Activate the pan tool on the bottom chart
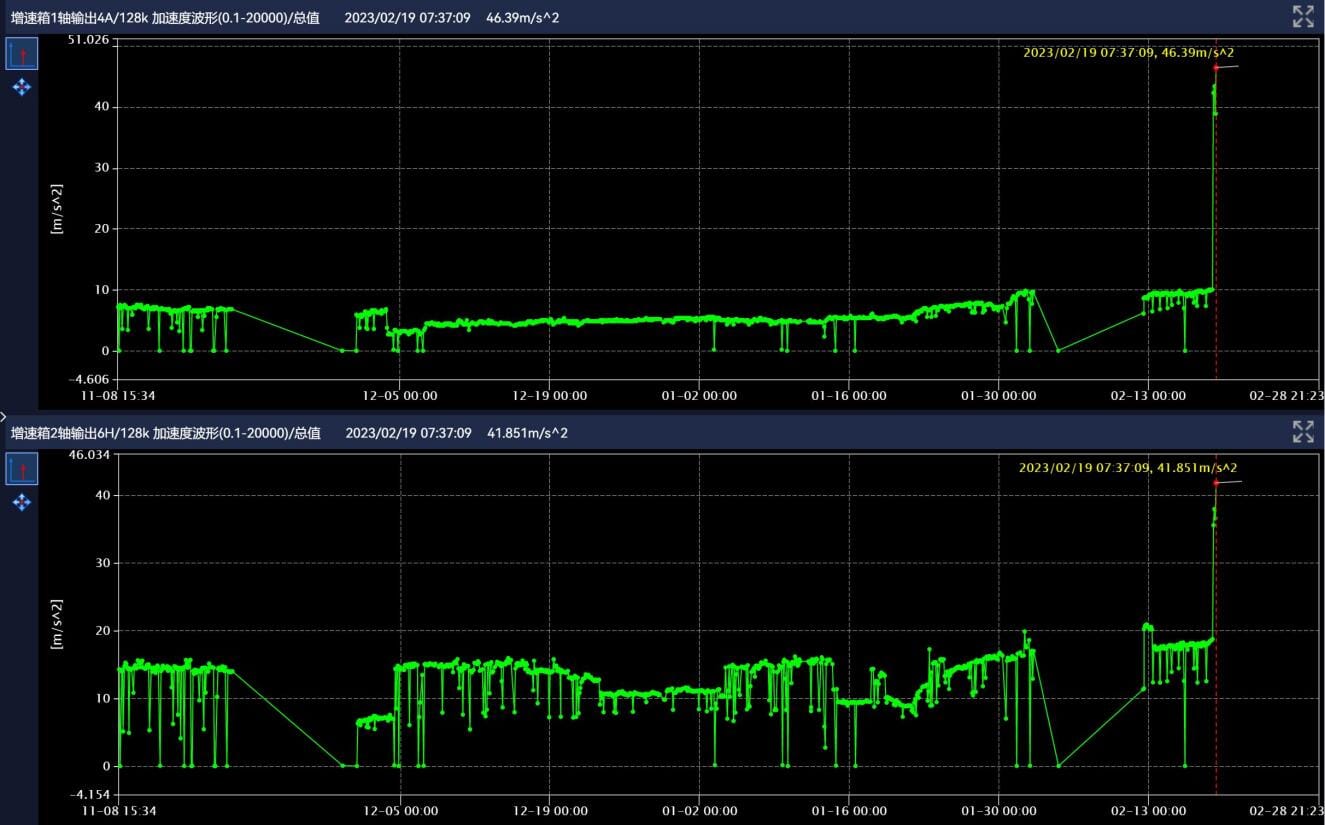1325x825 pixels. pos(22,502)
